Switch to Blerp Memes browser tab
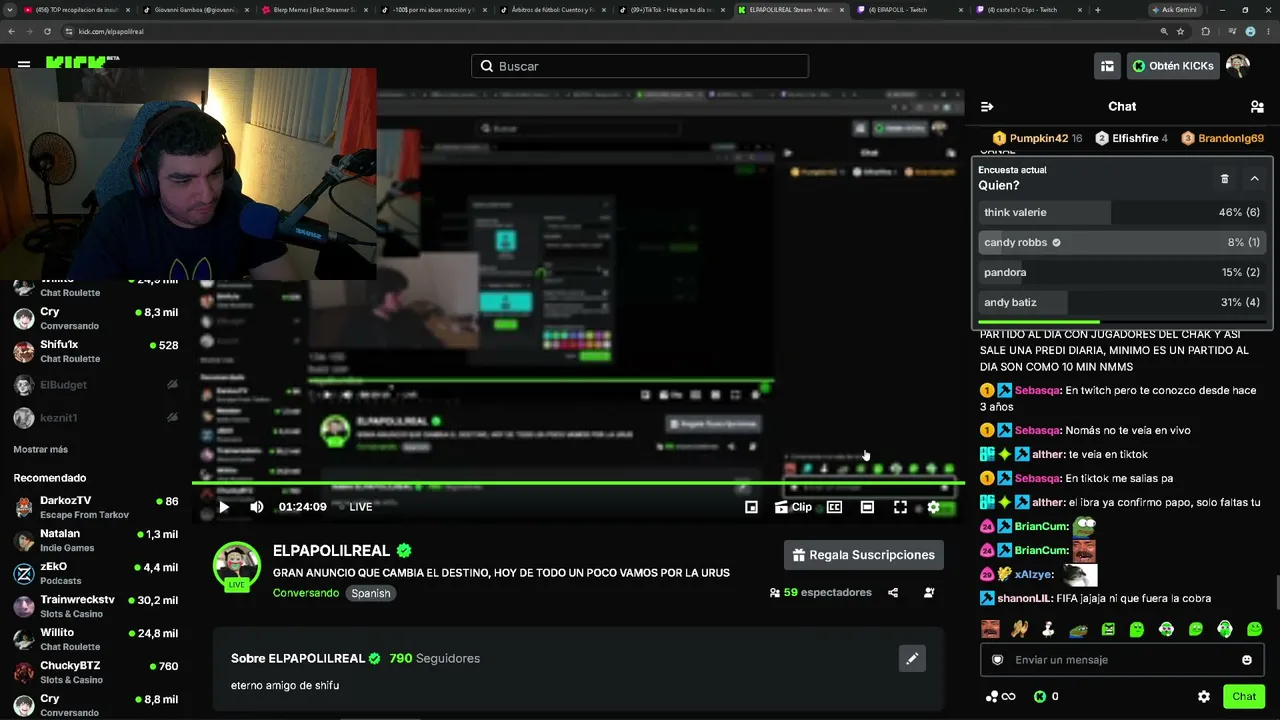 (314, 10)
